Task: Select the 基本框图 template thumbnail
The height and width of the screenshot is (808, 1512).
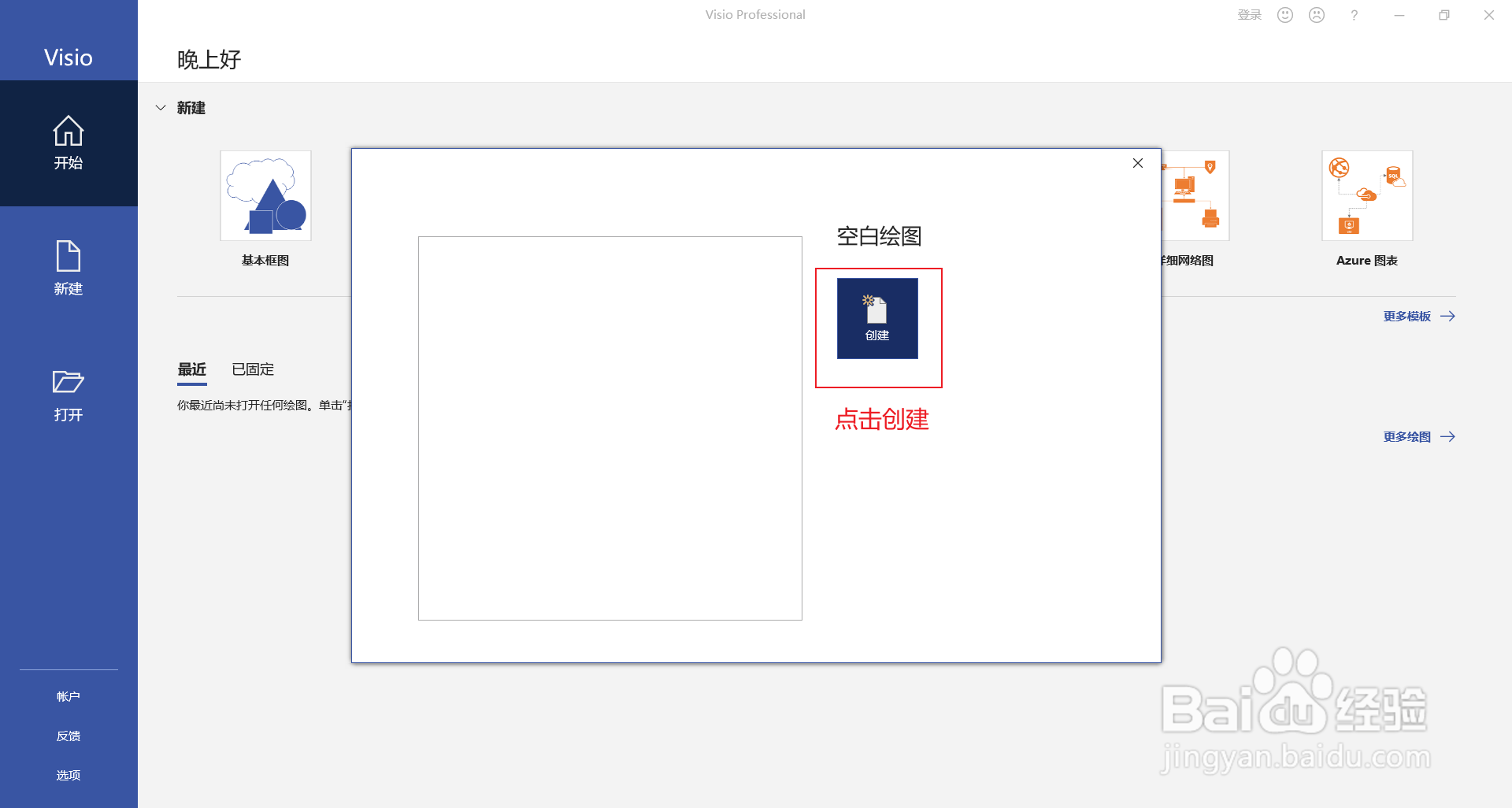Action: click(x=265, y=195)
